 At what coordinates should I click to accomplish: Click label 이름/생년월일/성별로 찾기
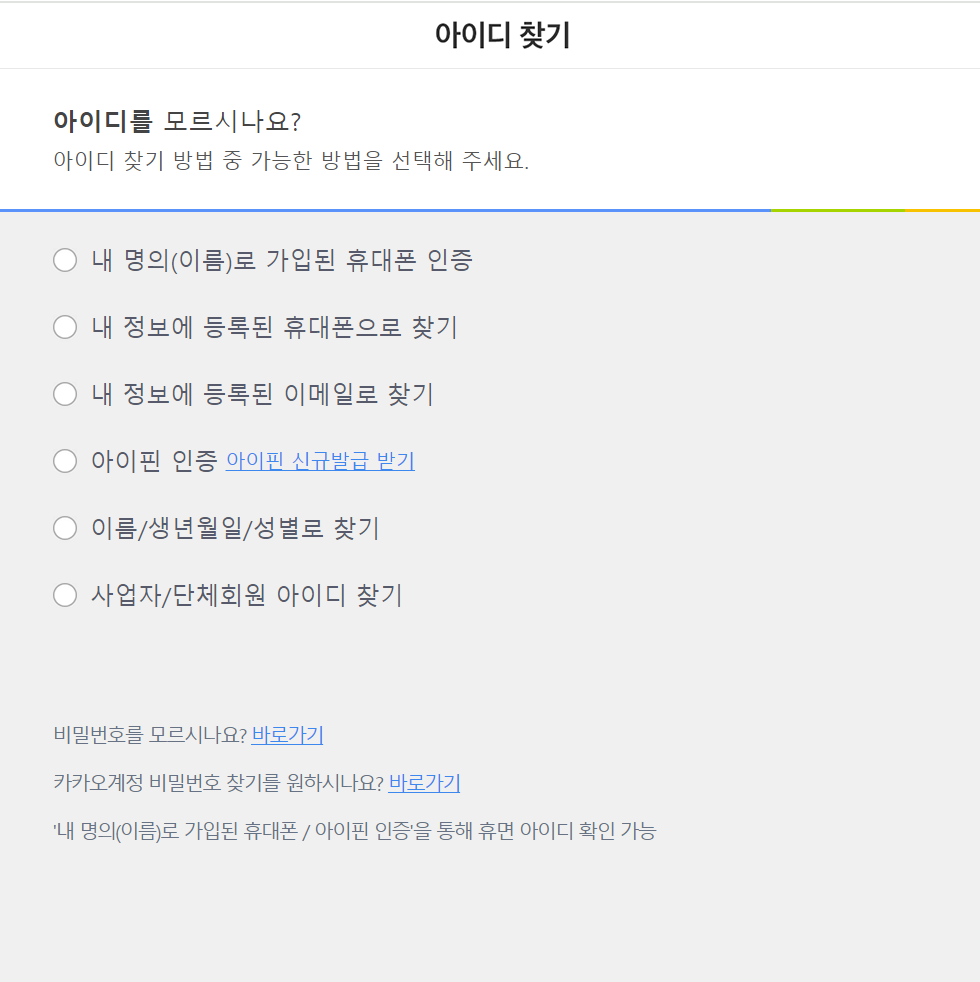235,528
